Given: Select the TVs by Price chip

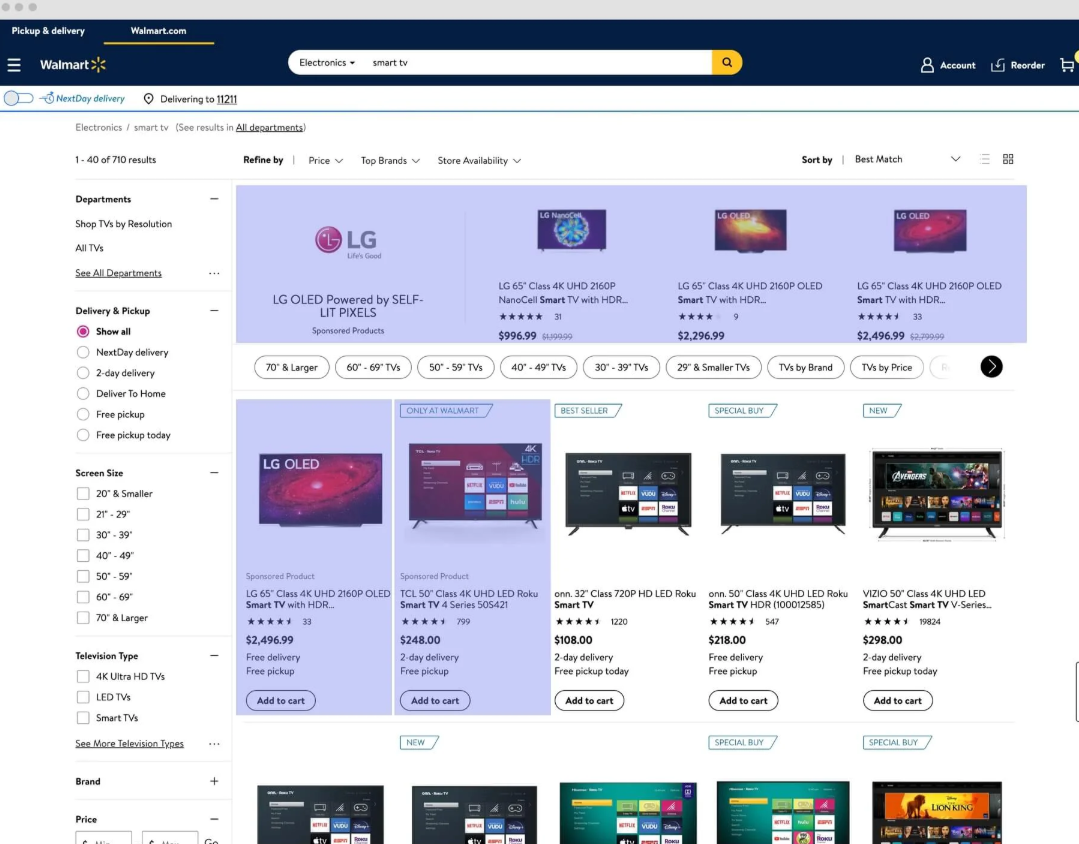Looking at the screenshot, I should (886, 367).
